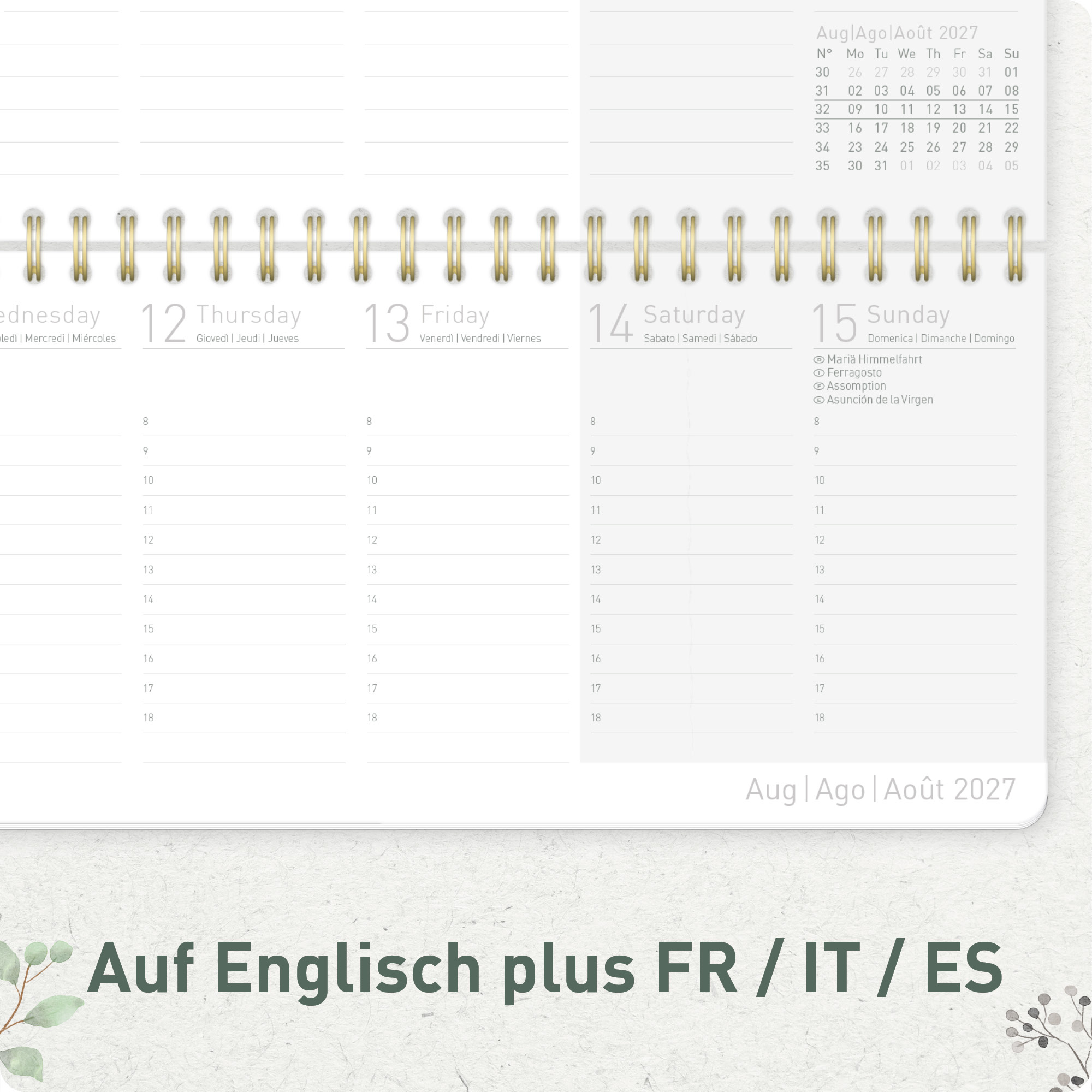Viewport: 1092px width, 1092px height.
Task: Click the Thursday day heading
Action: click(248, 316)
